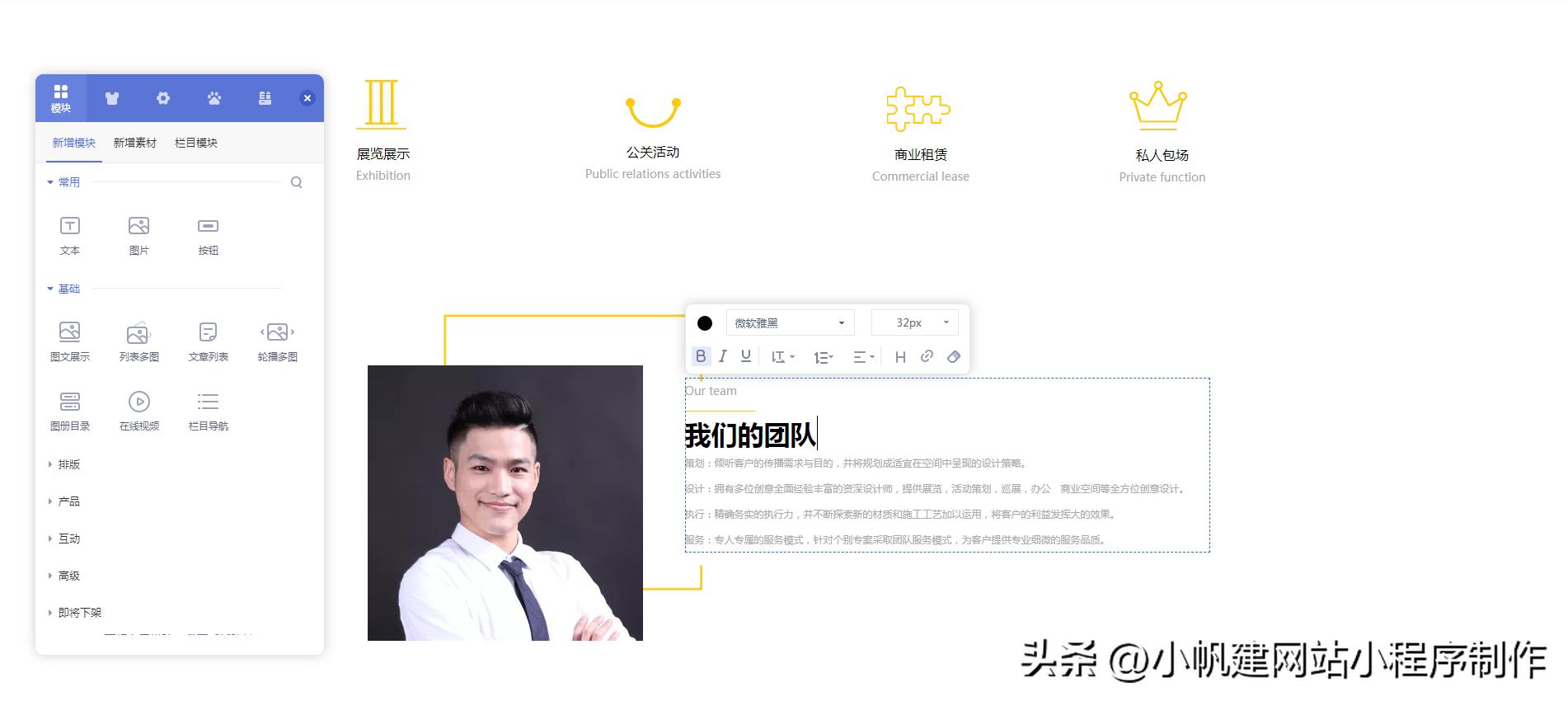Switch to the 新增素材 tab
The height and width of the screenshot is (701, 1568).
134,143
